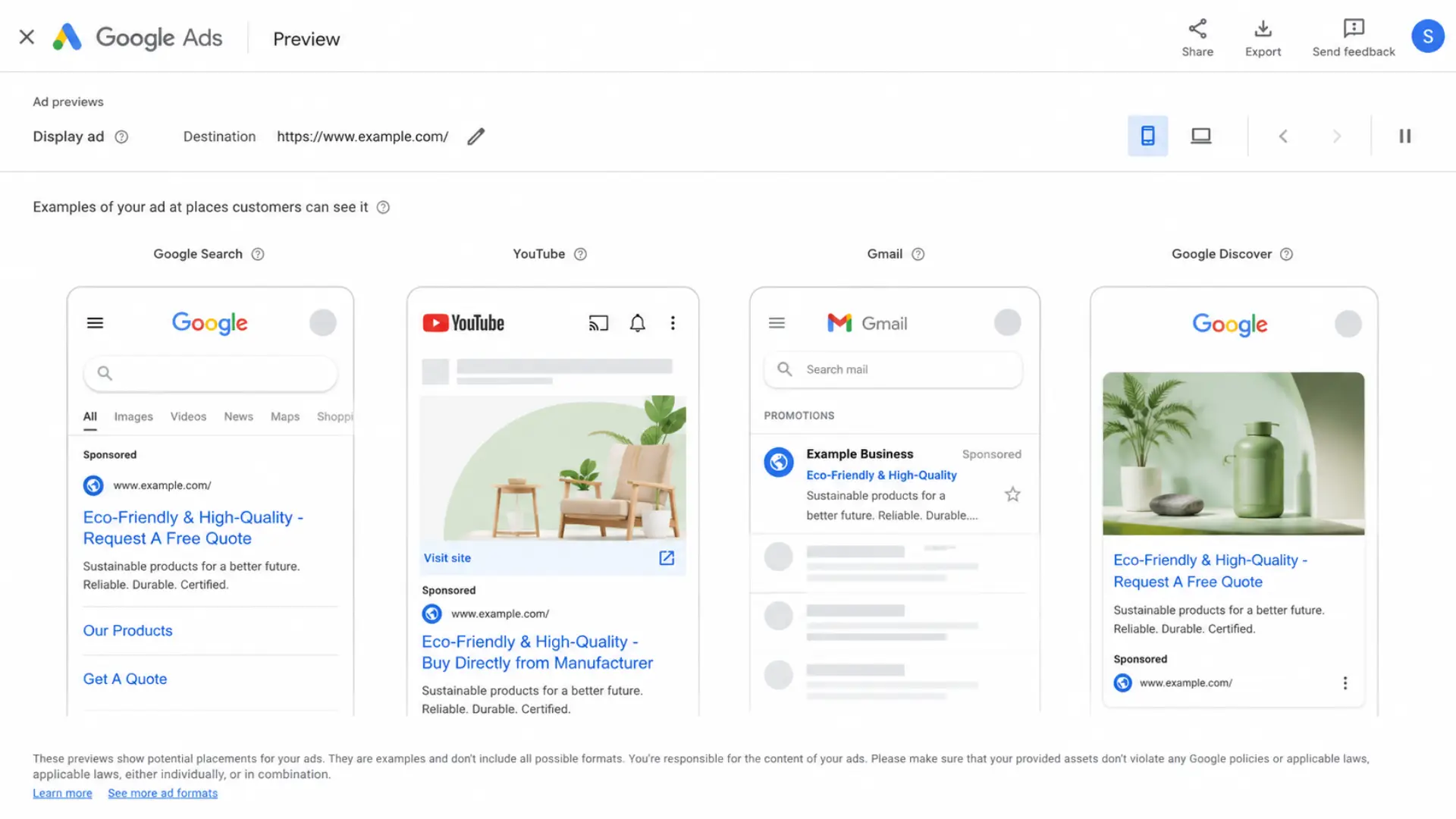Select the News tab in Search preview

point(238,416)
